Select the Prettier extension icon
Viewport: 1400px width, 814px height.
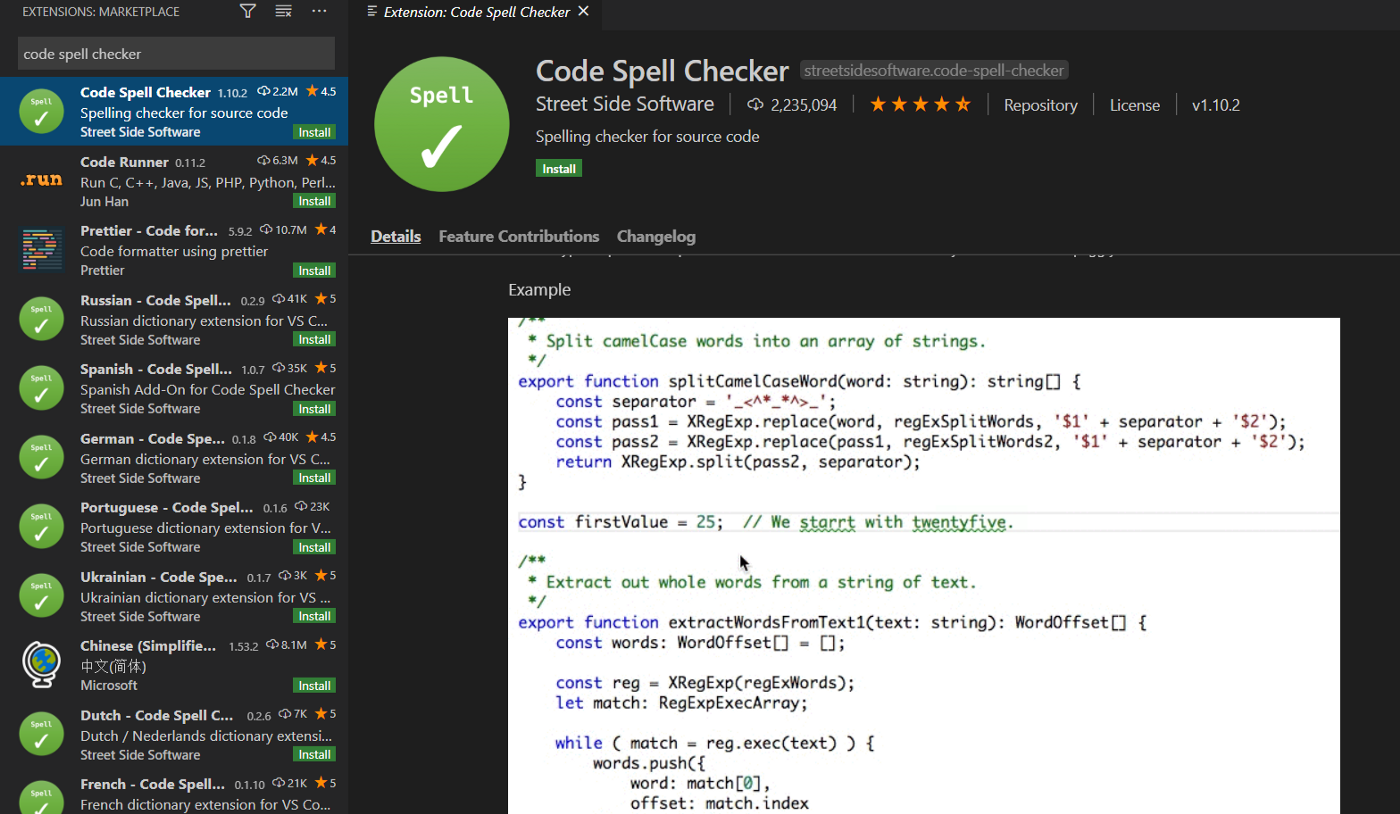pos(41,250)
